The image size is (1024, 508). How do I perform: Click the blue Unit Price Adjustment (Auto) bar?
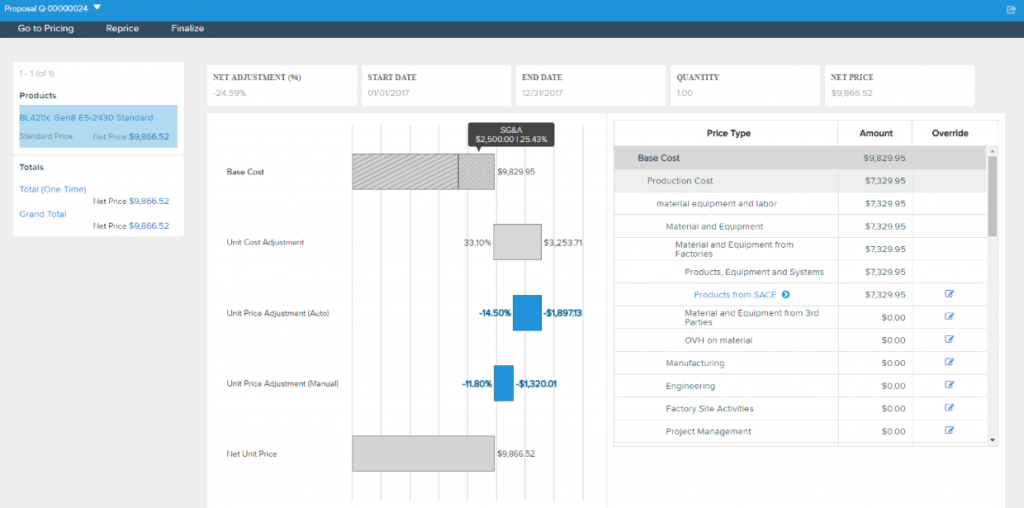(527, 313)
